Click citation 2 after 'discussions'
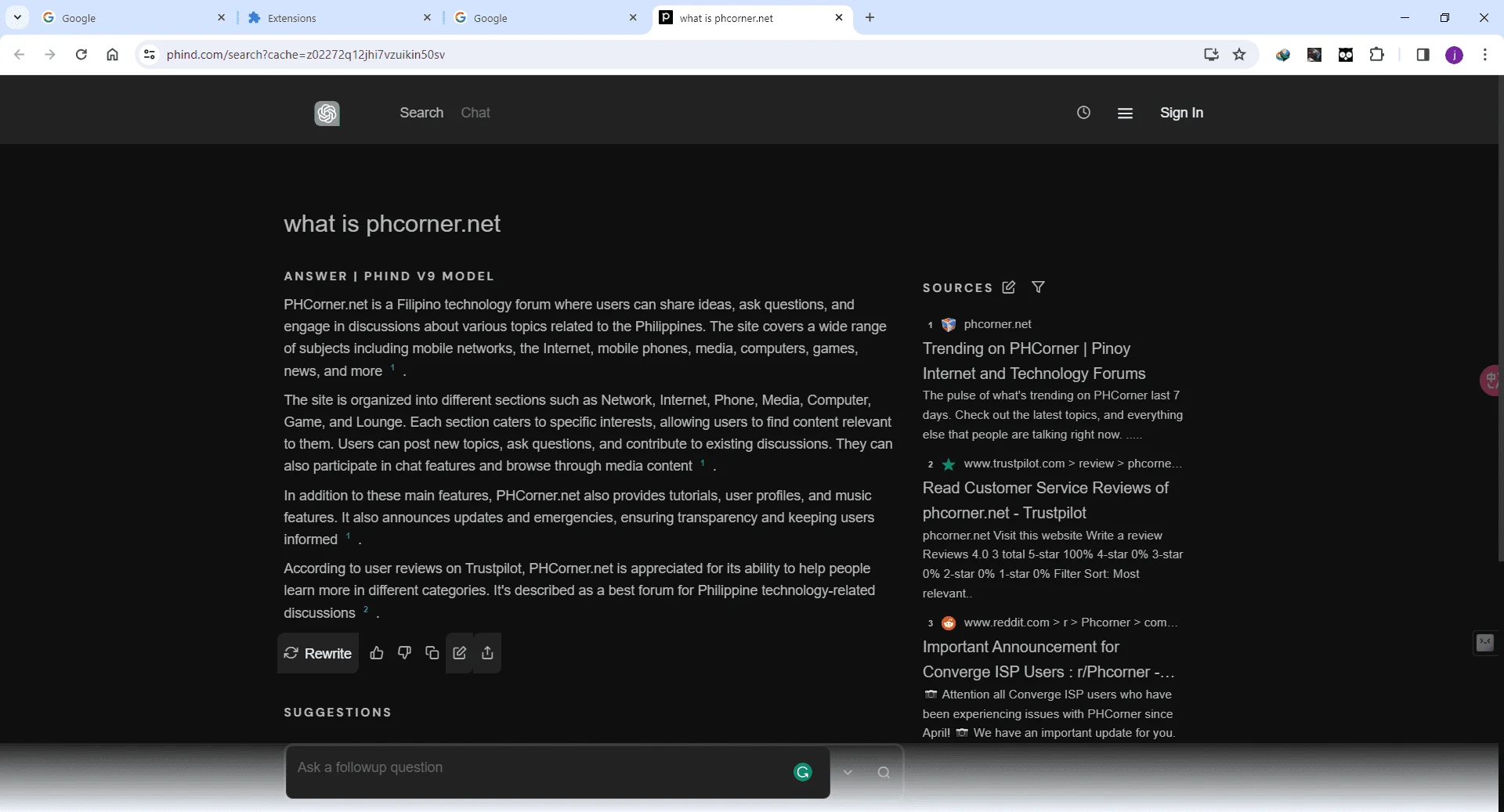Image resolution: width=1504 pixels, height=812 pixels. [x=366, y=609]
